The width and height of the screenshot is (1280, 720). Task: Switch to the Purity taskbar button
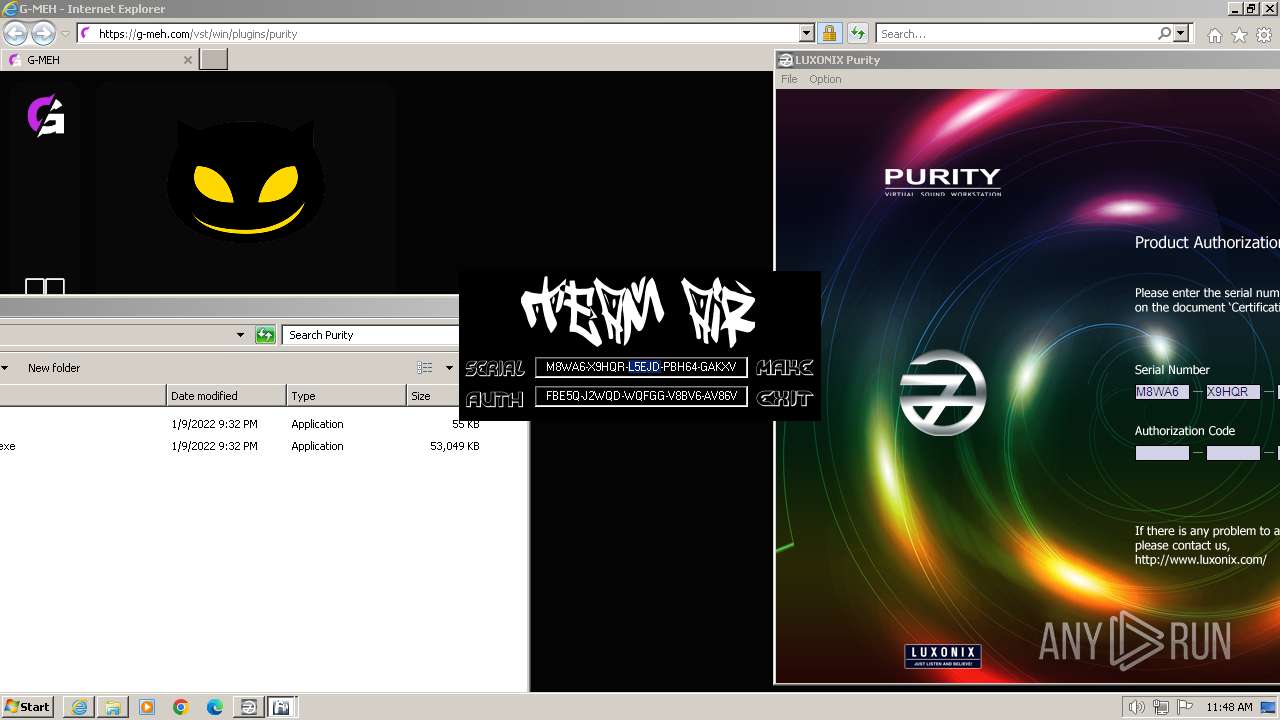click(249, 707)
